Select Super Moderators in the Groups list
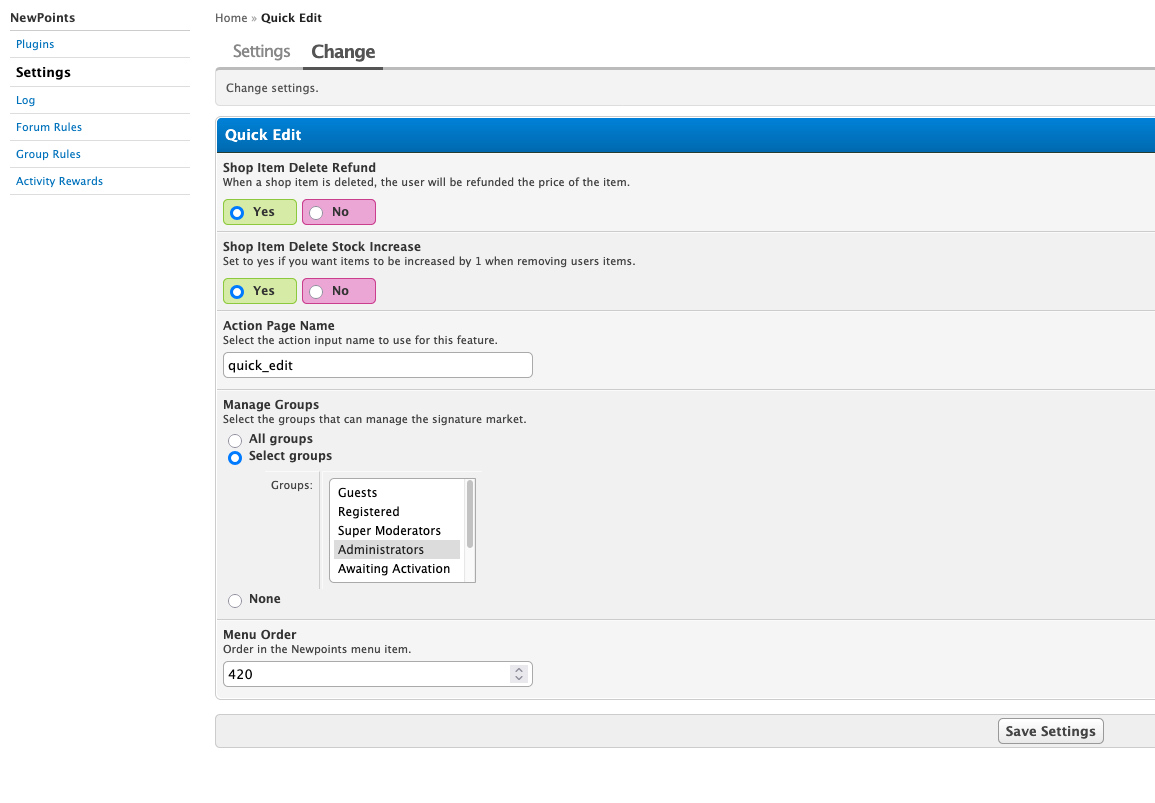Image resolution: width=1155 pixels, height=803 pixels. click(389, 531)
